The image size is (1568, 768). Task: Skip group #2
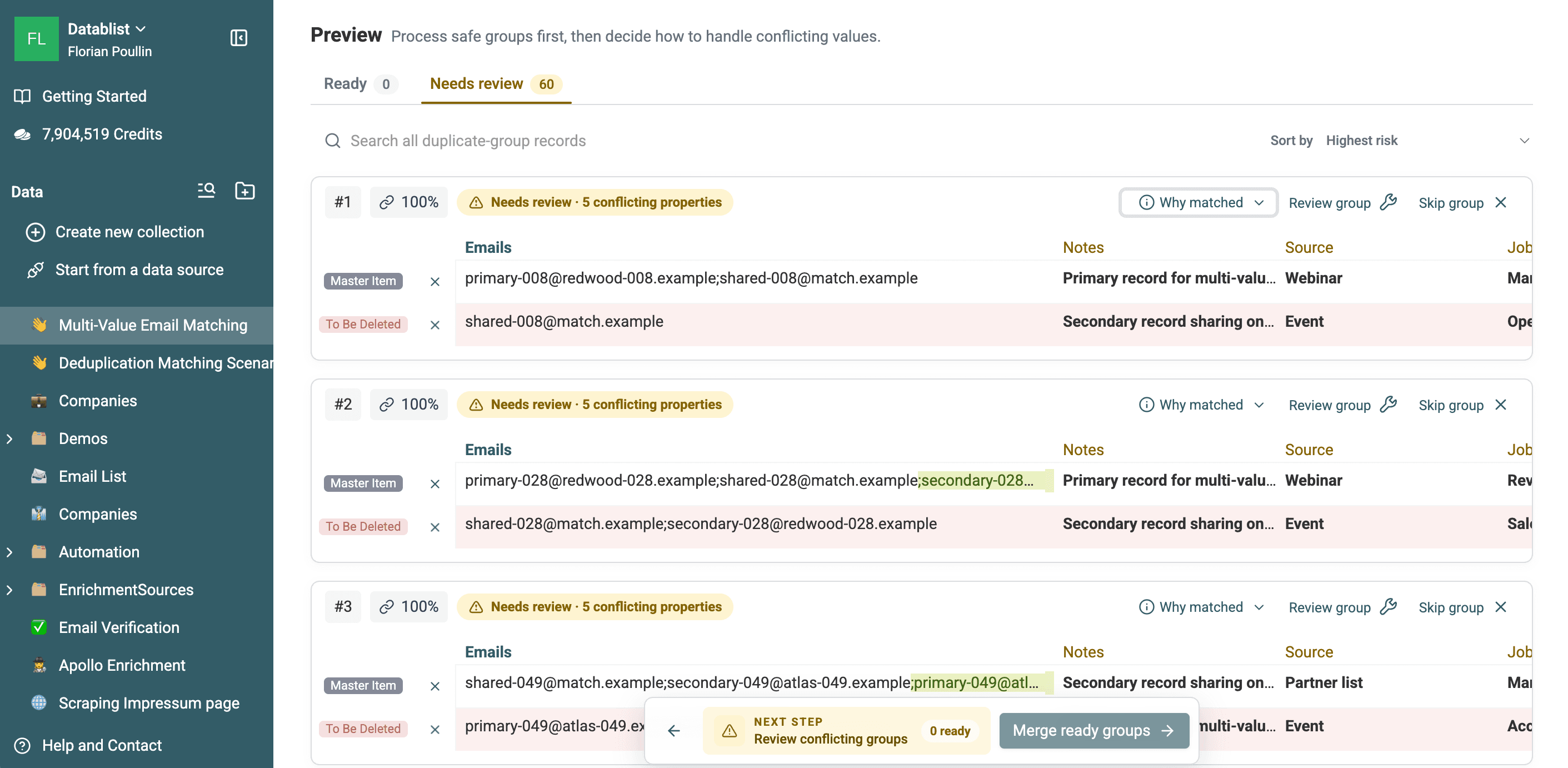coord(1462,405)
